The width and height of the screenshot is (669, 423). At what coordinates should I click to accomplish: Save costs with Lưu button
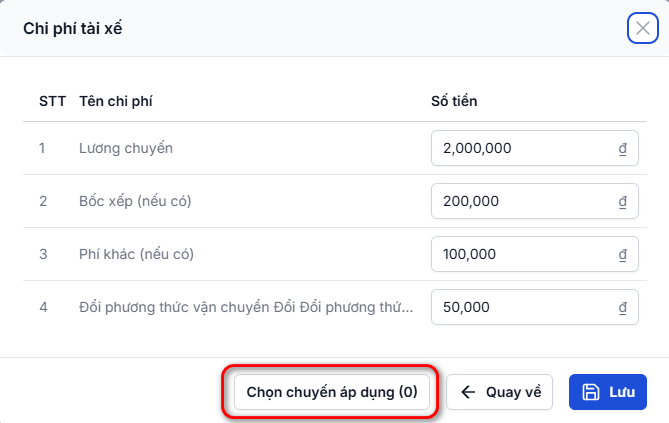(608, 392)
